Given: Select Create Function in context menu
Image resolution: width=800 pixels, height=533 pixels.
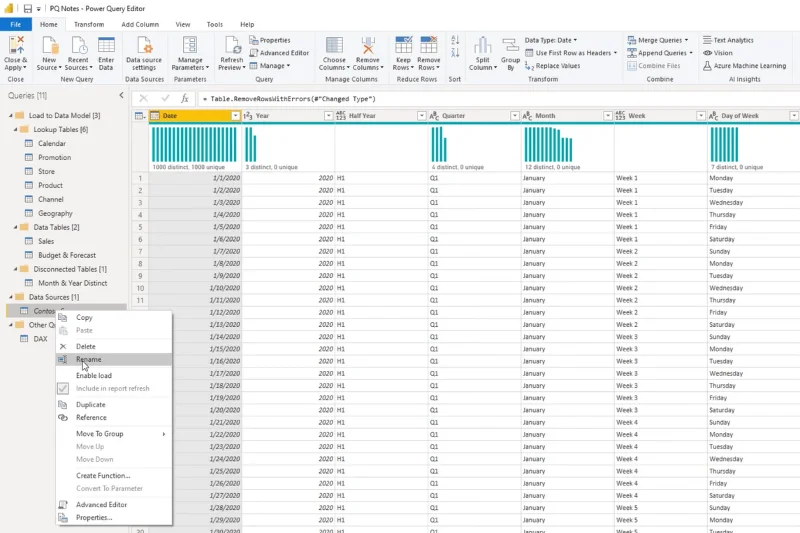Looking at the screenshot, I should coord(114,475).
